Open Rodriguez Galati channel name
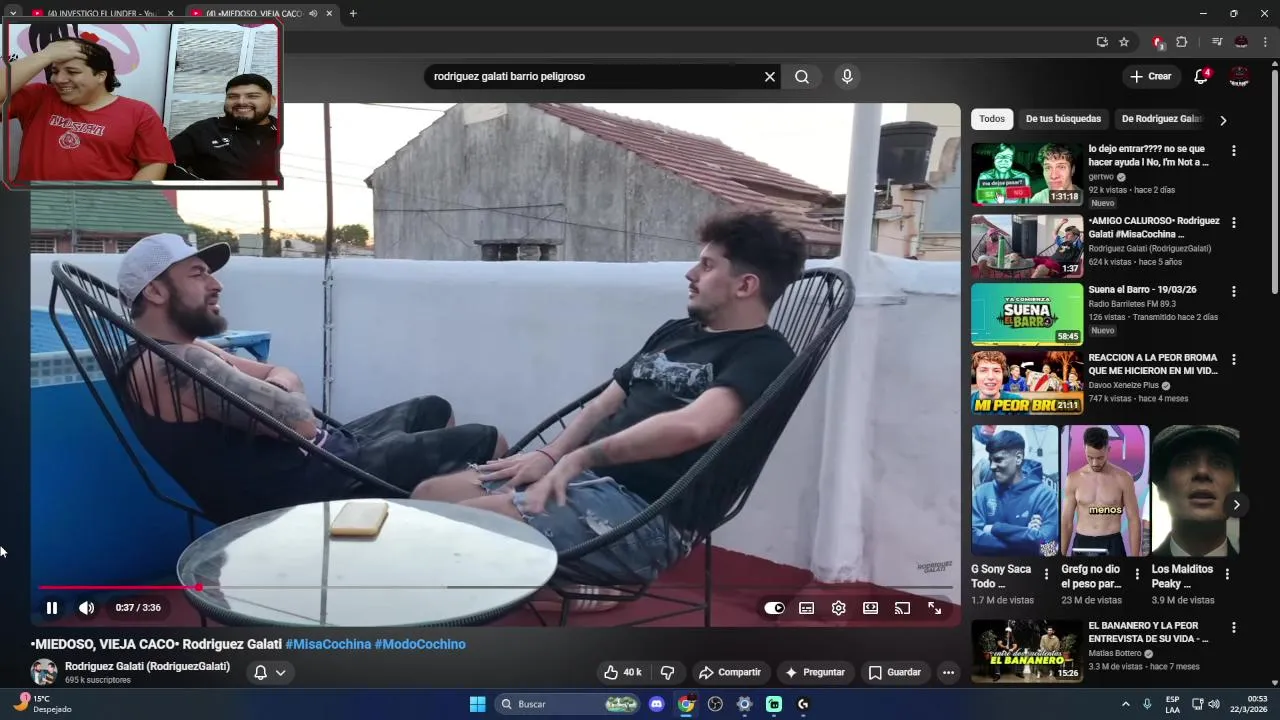The image size is (1280, 720). pyautogui.click(x=147, y=666)
